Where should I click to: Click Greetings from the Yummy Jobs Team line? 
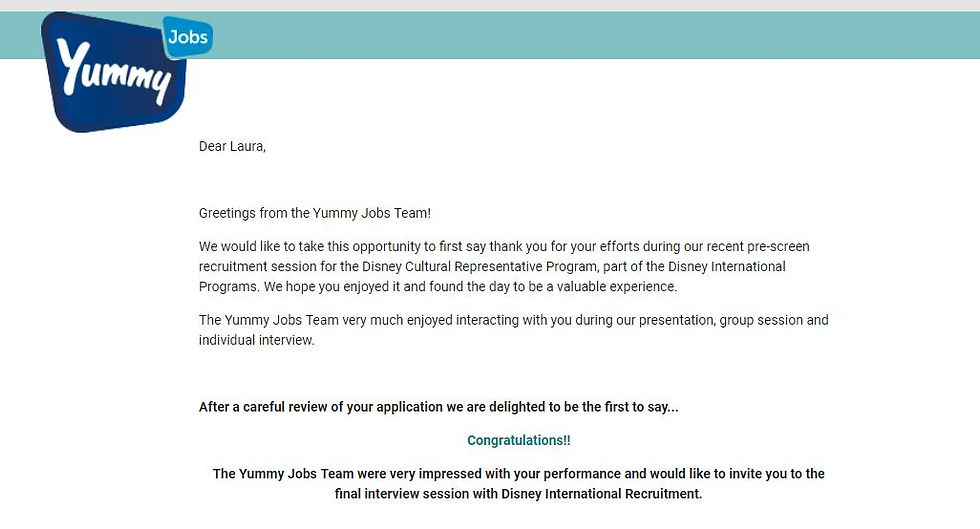click(x=315, y=213)
